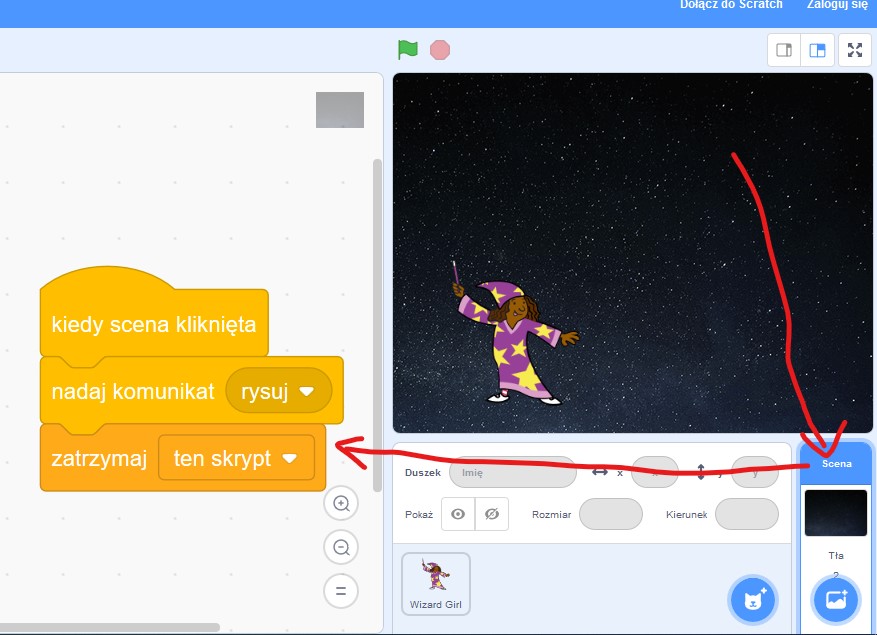Open the choose a backdrop button
Screen dimensions: 877x635
[836, 600]
